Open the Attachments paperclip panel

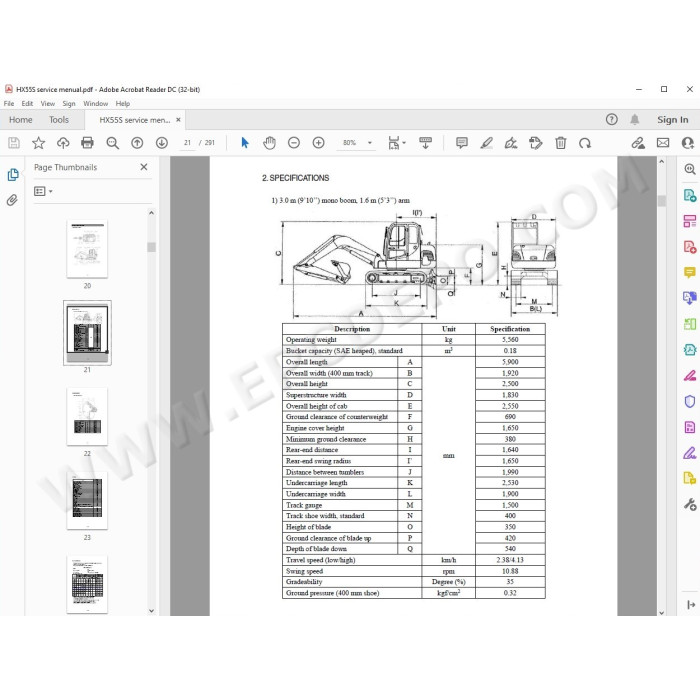12,200
